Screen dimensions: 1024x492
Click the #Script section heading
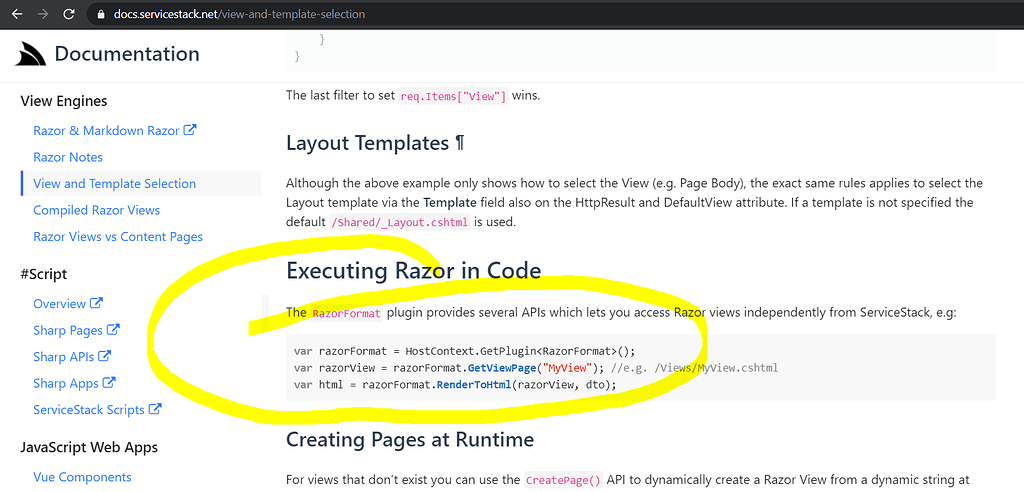[x=44, y=274]
